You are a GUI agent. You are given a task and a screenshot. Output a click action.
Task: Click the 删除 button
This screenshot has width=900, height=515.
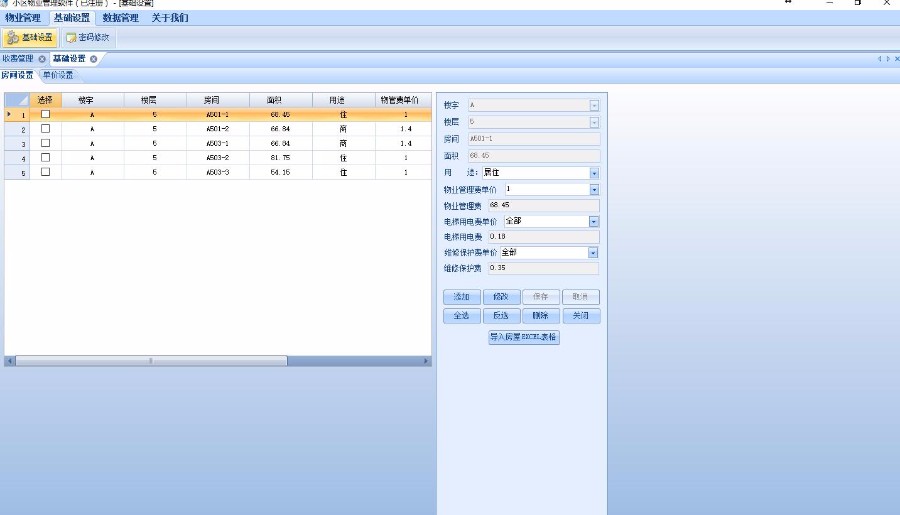[x=541, y=316]
